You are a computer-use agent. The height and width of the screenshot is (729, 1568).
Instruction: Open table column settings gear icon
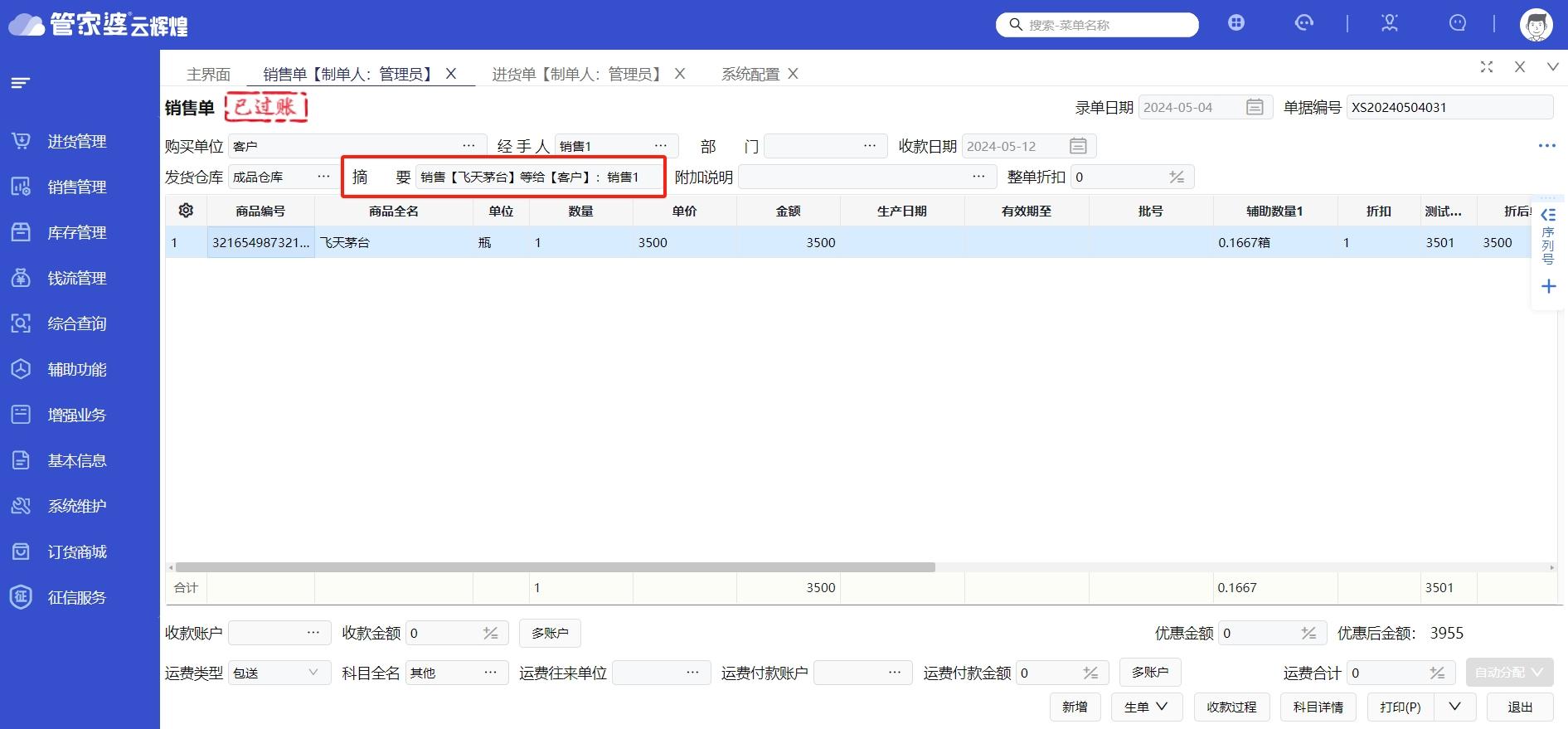click(186, 211)
